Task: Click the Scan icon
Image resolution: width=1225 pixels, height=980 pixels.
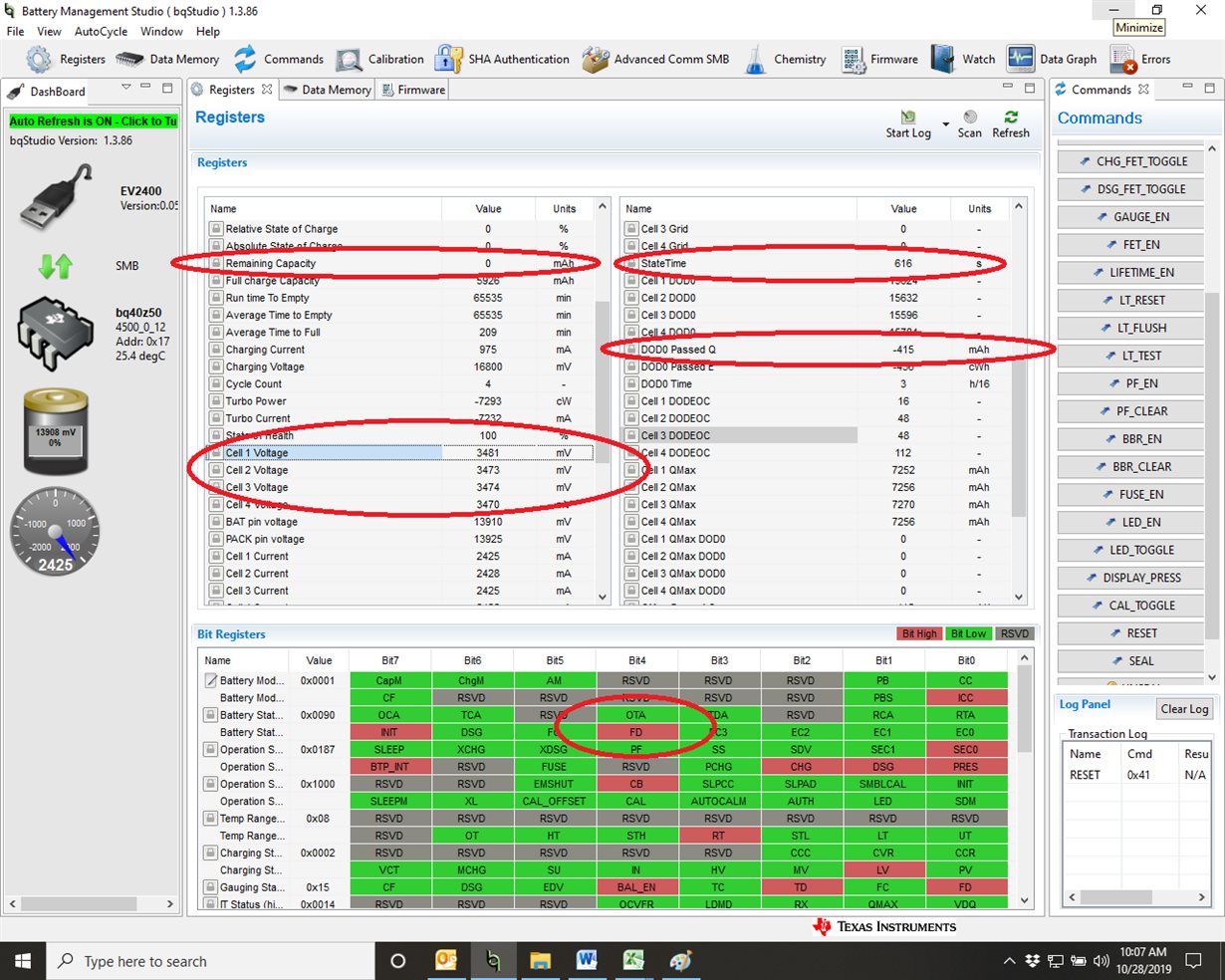Action: (970, 117)
